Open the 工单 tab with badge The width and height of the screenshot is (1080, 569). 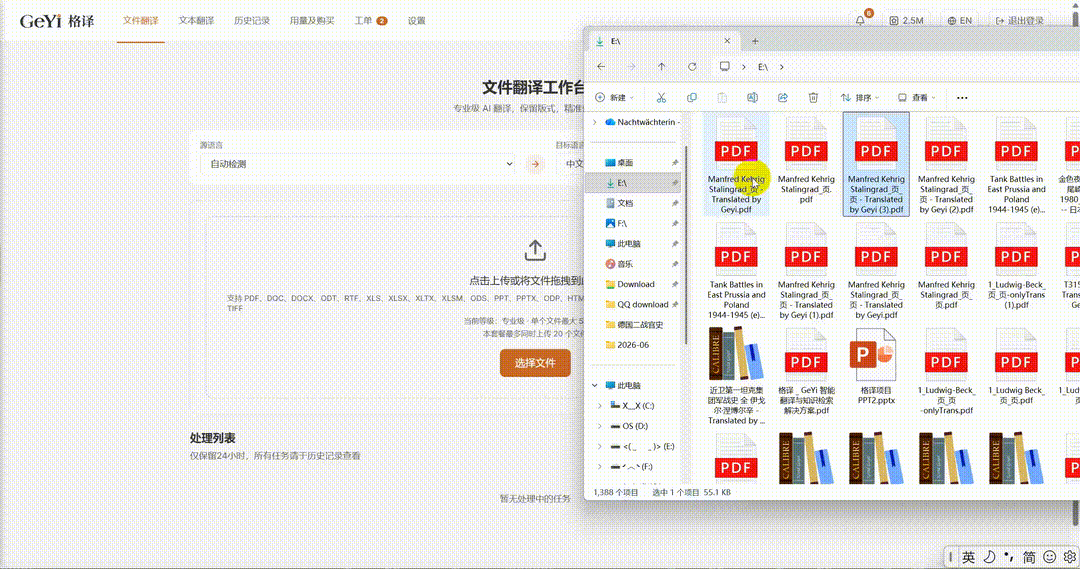[x=371, y=21]
